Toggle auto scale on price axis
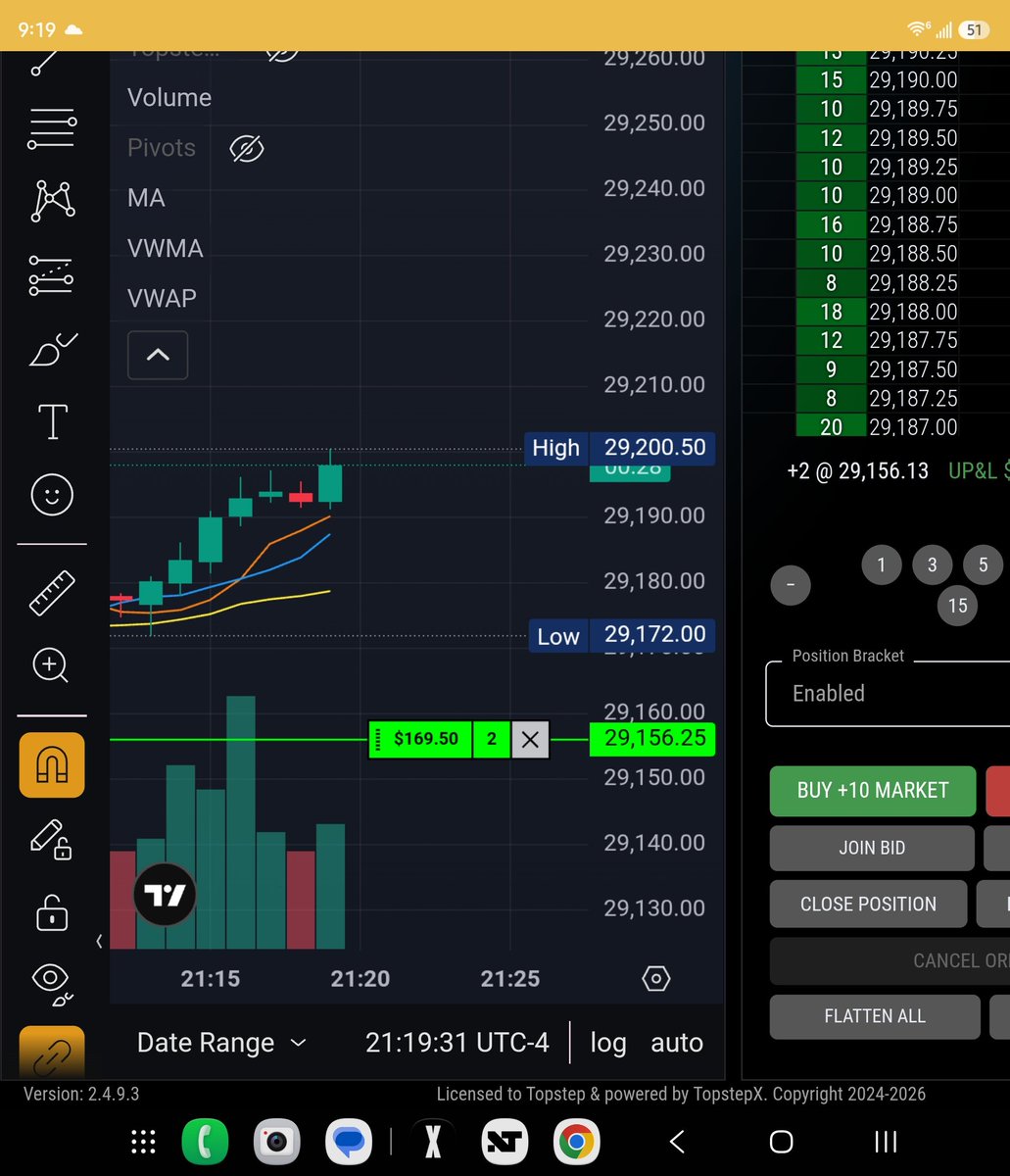This screenshot has width=1010, height=1176. [x=677, y=1043]
